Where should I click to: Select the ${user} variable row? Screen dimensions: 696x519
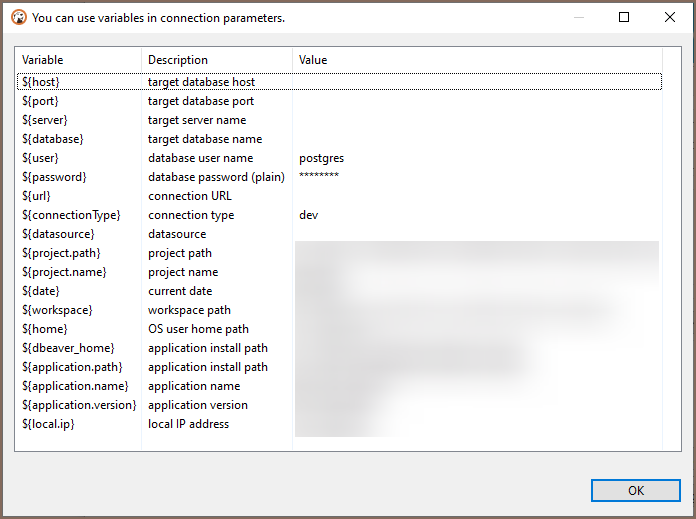coord(41,158)
